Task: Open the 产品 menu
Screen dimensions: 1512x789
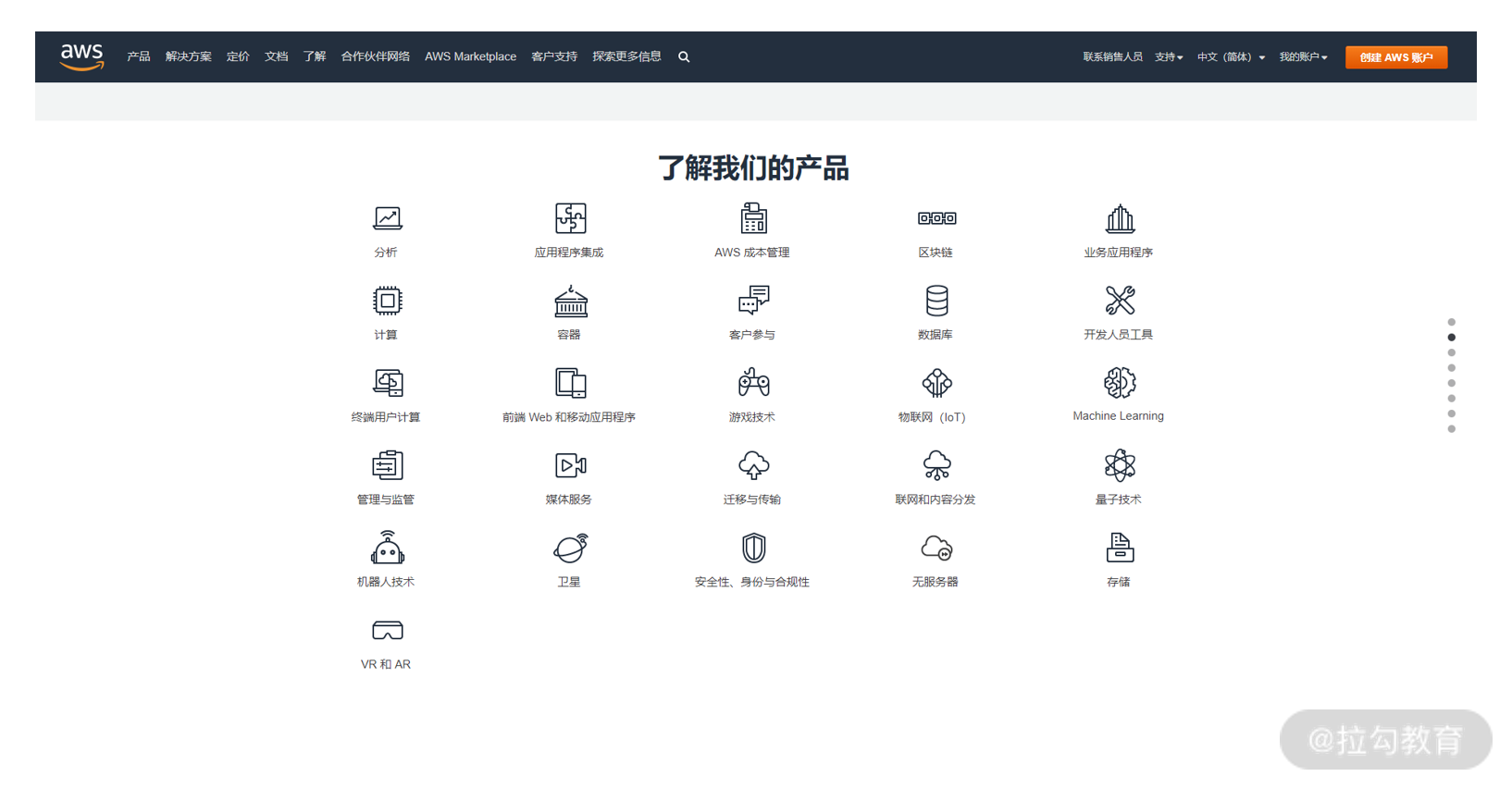Action: click(139, 56)
